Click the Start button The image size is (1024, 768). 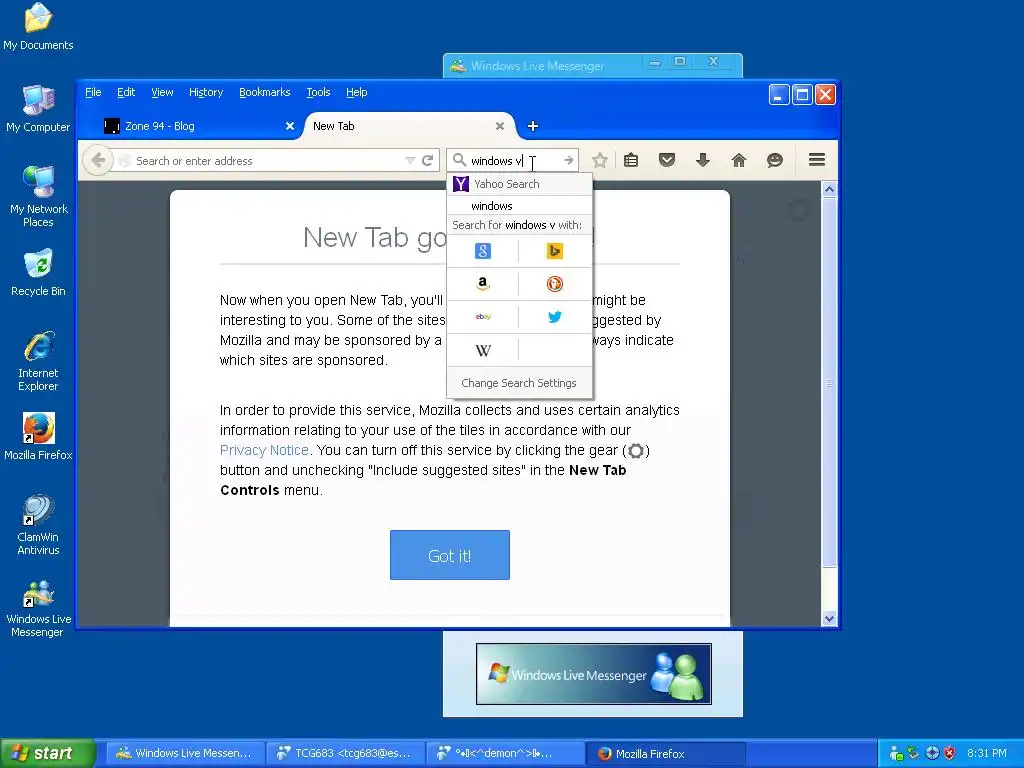click(47, 753)
